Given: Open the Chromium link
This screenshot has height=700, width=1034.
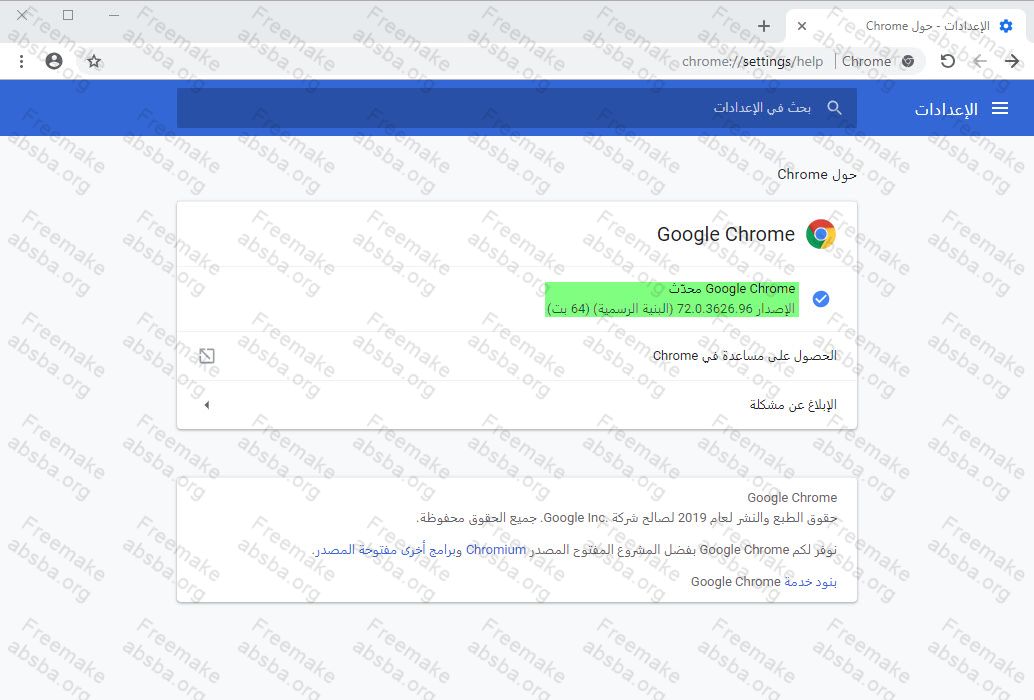Looking at the screenshot, I should pos(496,550).
